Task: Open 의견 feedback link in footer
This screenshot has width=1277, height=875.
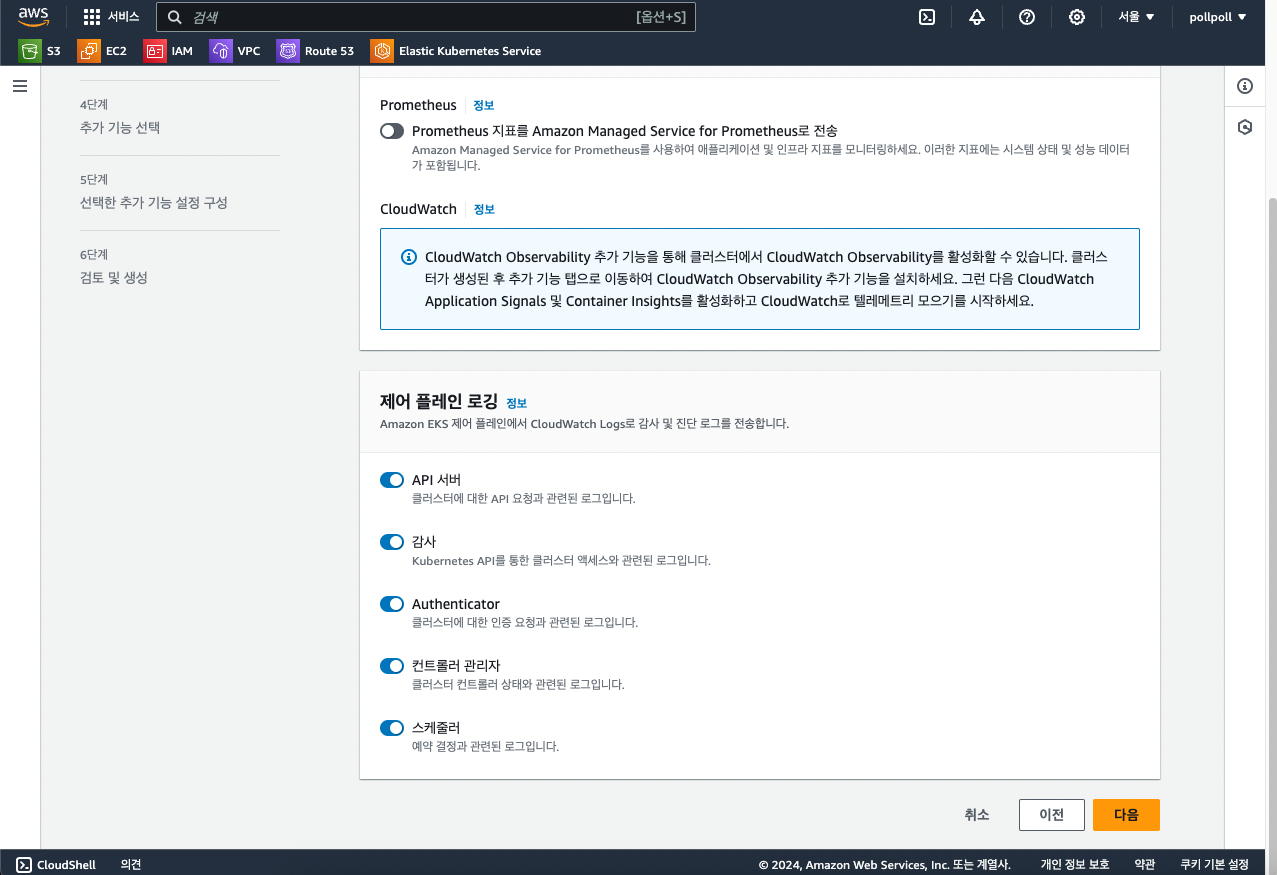Action: point(131,864)
